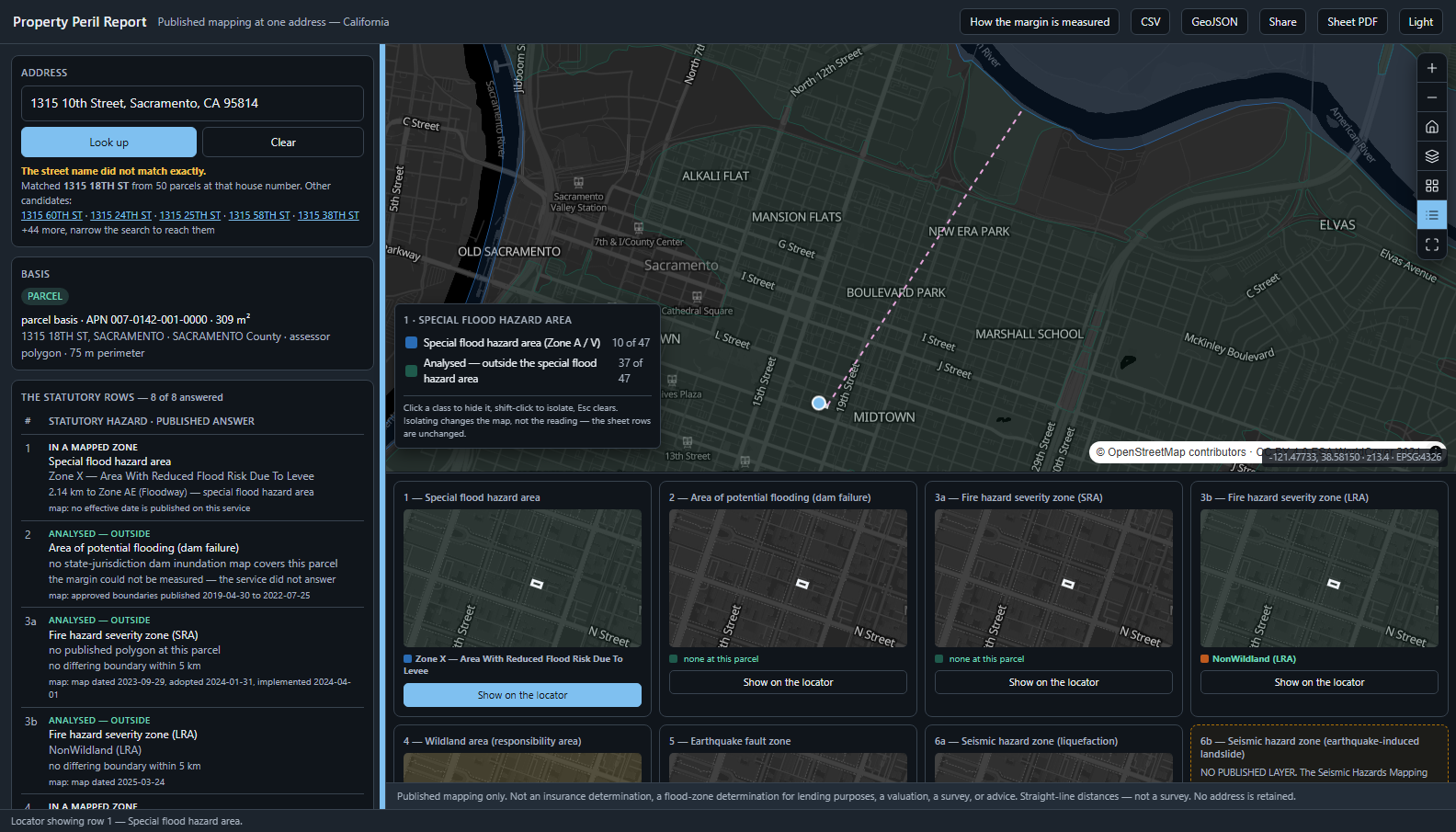Open the grid tiles view icon
The height and width of the screenshot is (832, 1456).
tap(1431, 186)
